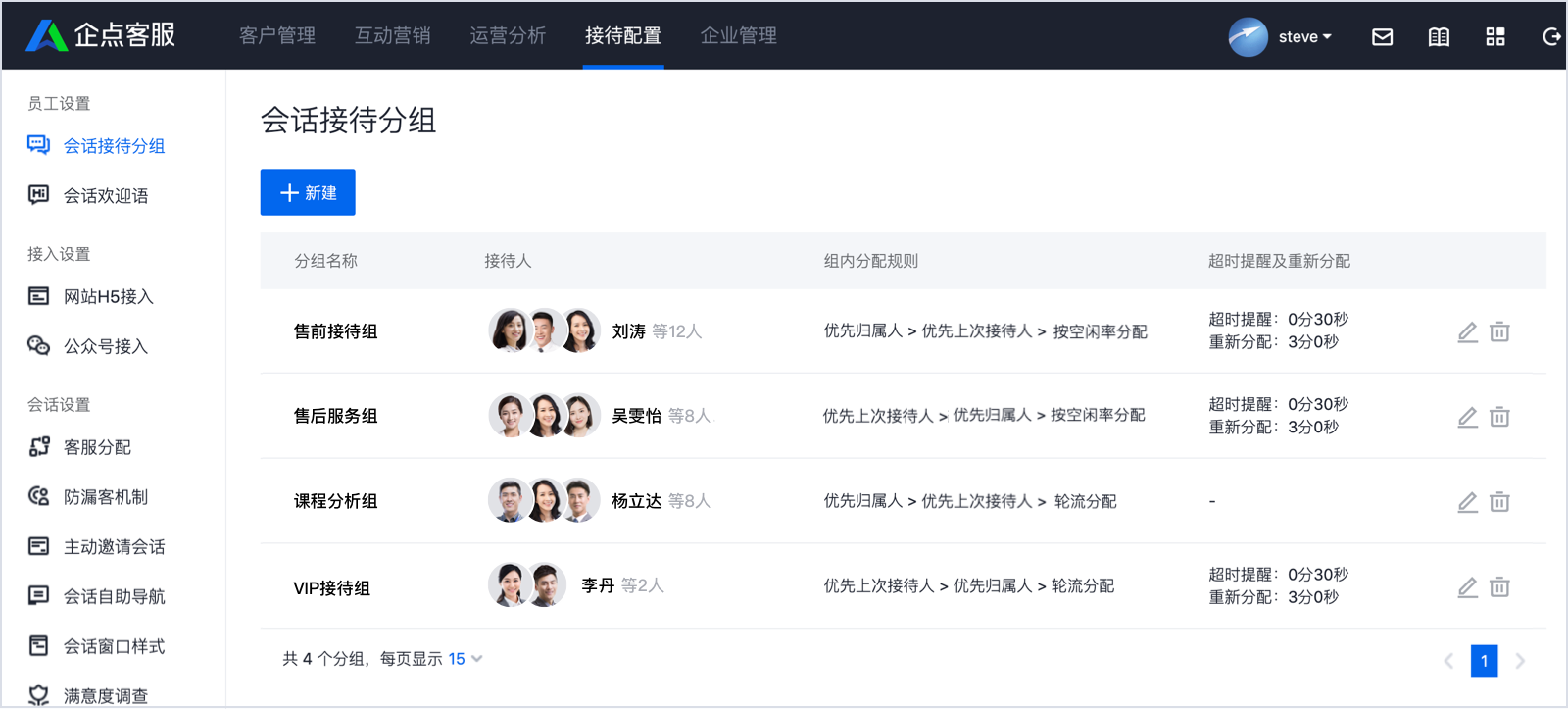Open 客服分配 in sidebar
This screenshot has height=710, width=1568.
tap(97, 447)
